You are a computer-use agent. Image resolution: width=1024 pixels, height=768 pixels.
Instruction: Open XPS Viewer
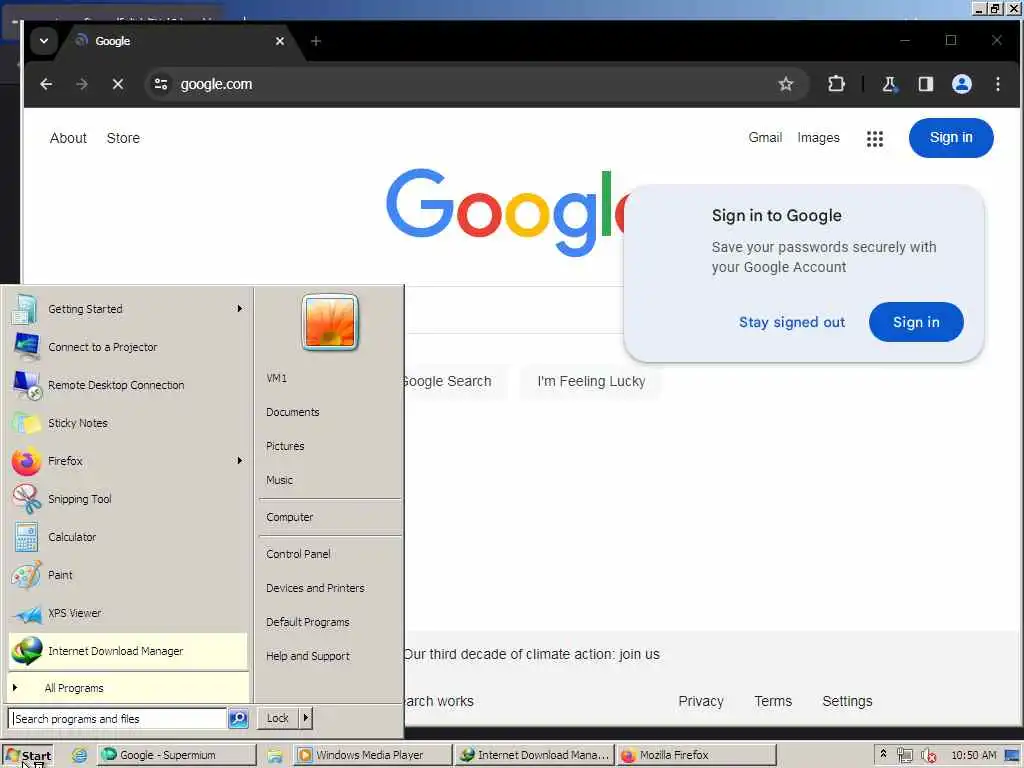tap(127, 613)
